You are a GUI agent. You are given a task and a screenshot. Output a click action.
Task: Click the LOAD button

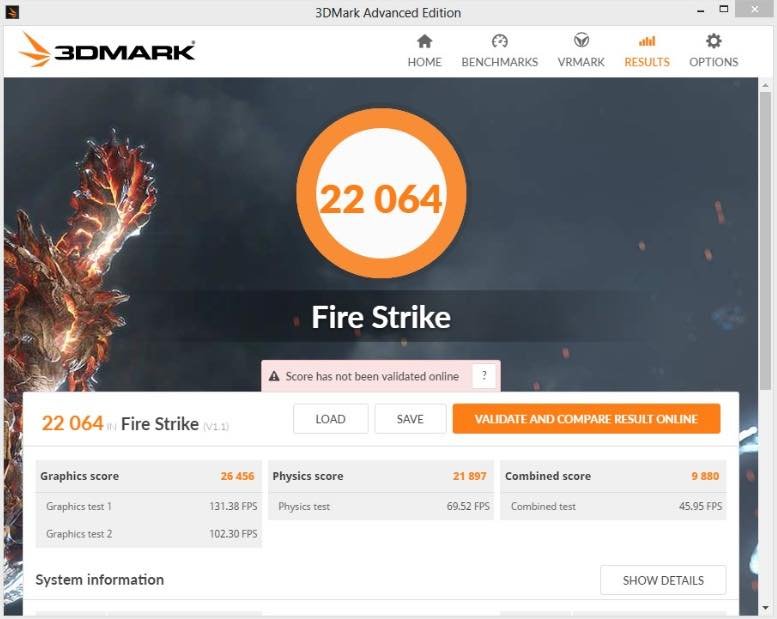(331, 419)
